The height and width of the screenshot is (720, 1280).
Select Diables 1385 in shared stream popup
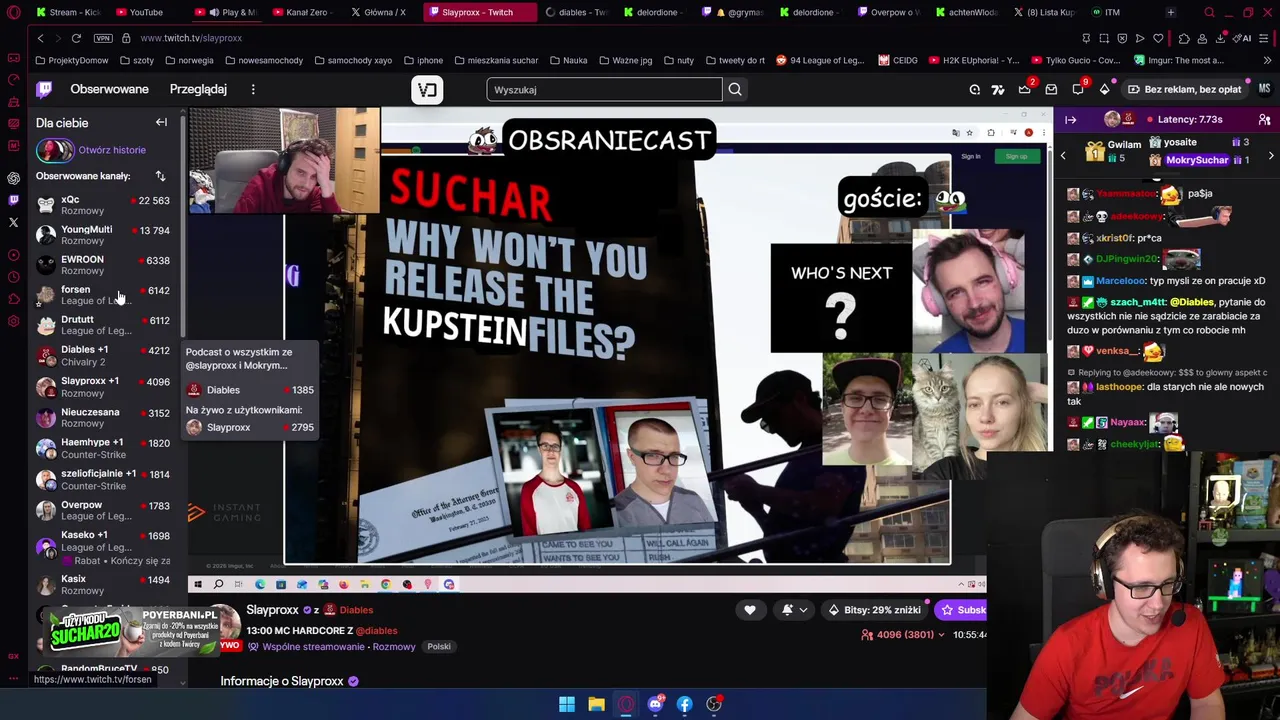tap(250, 390)
